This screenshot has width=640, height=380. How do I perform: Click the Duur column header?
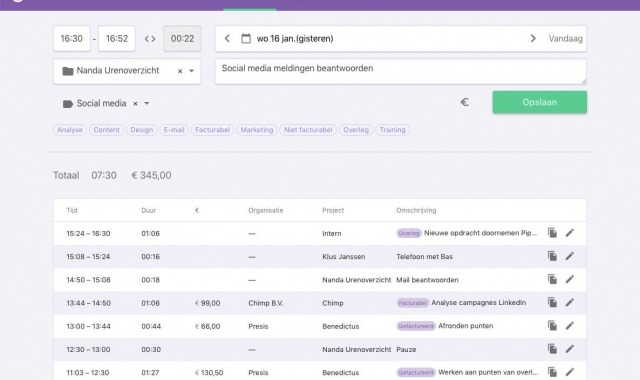[x=149, y=211]
